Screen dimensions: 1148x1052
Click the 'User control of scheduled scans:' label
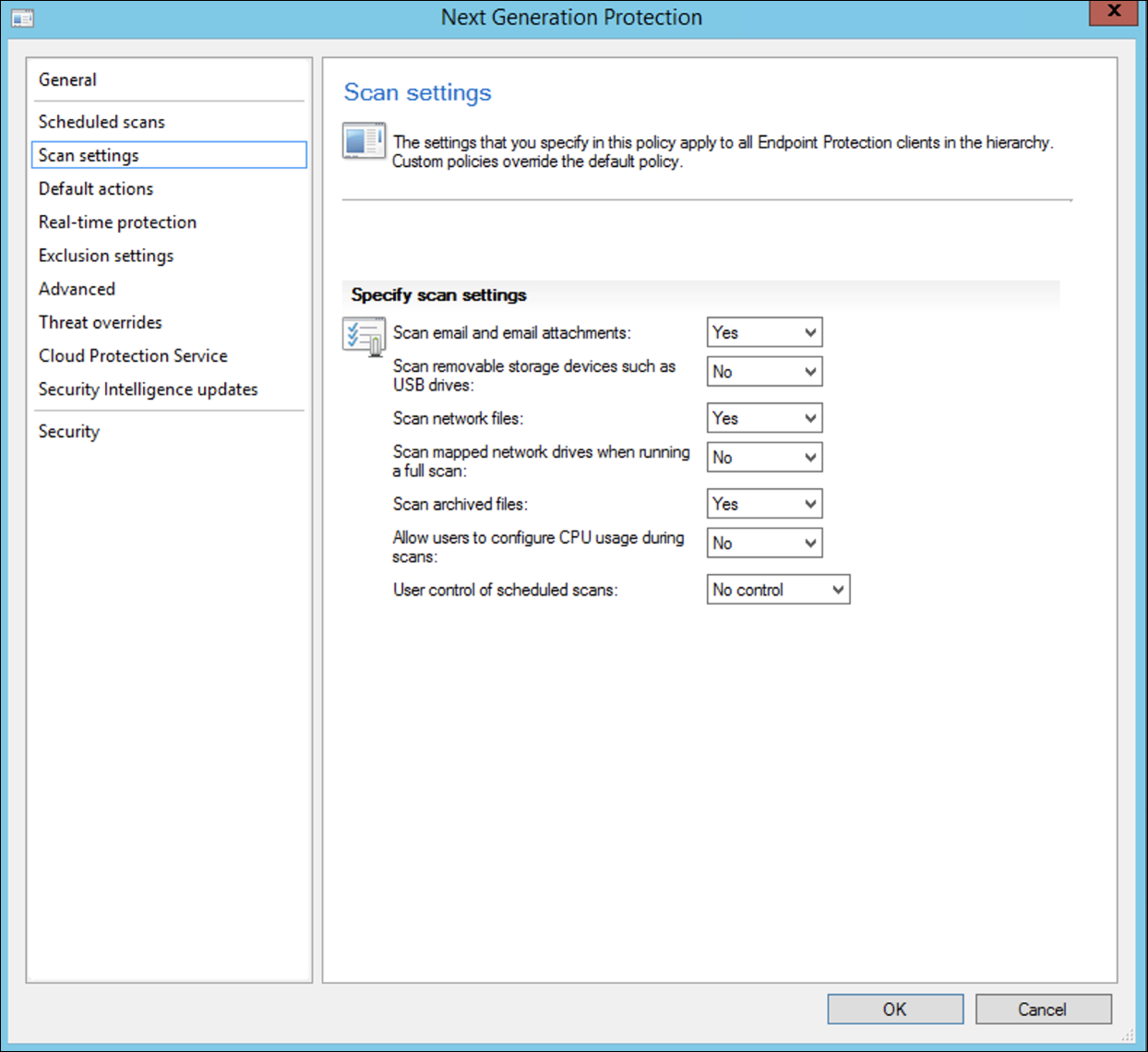[x=506, y=590]
